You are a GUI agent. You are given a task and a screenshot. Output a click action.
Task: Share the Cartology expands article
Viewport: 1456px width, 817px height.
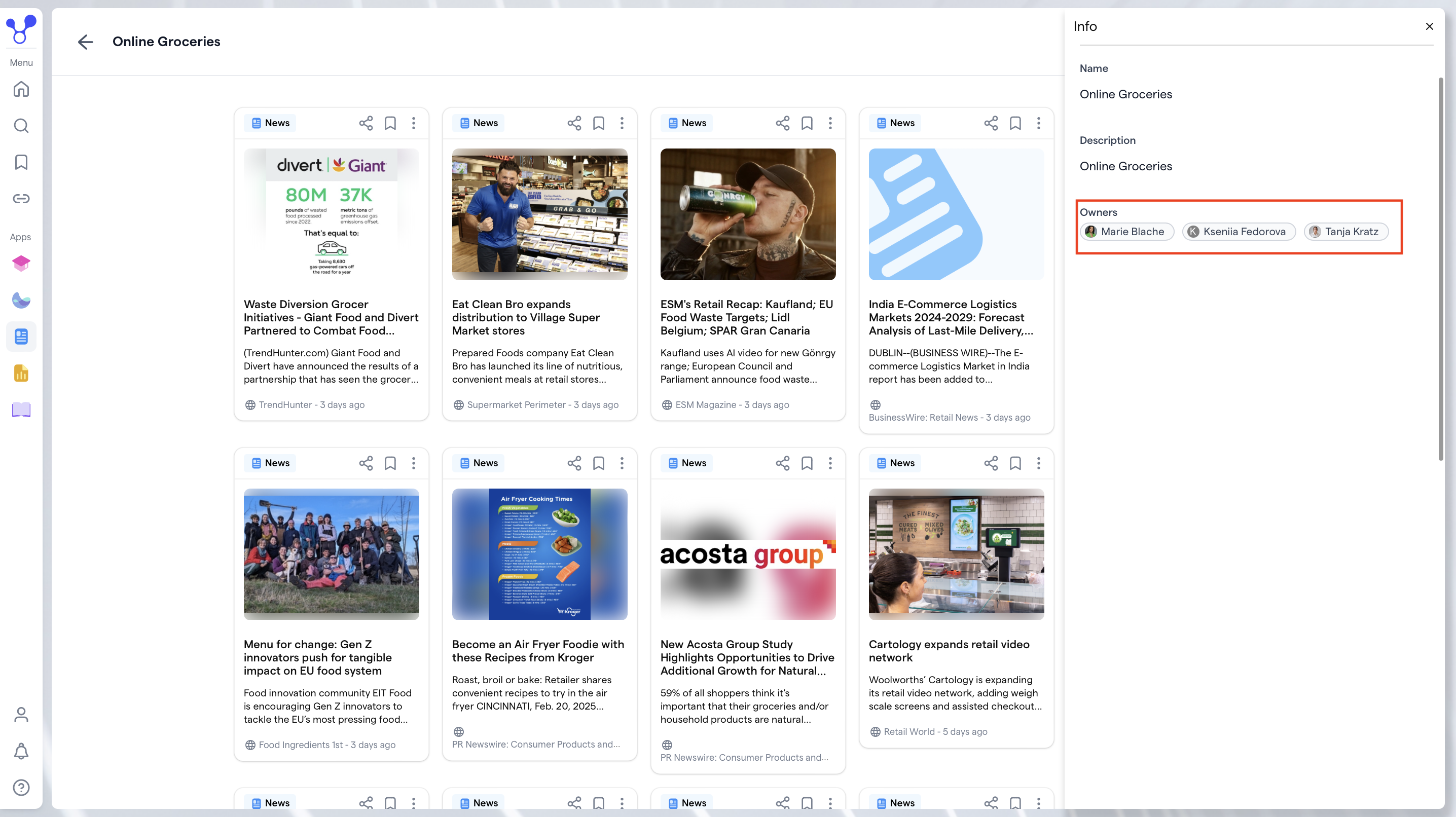click(991, 463)
